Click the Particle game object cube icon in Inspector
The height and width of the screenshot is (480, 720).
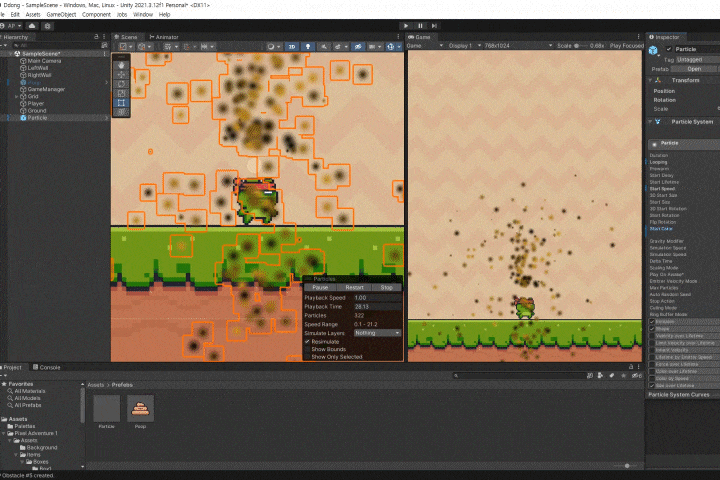pos(653,51)
